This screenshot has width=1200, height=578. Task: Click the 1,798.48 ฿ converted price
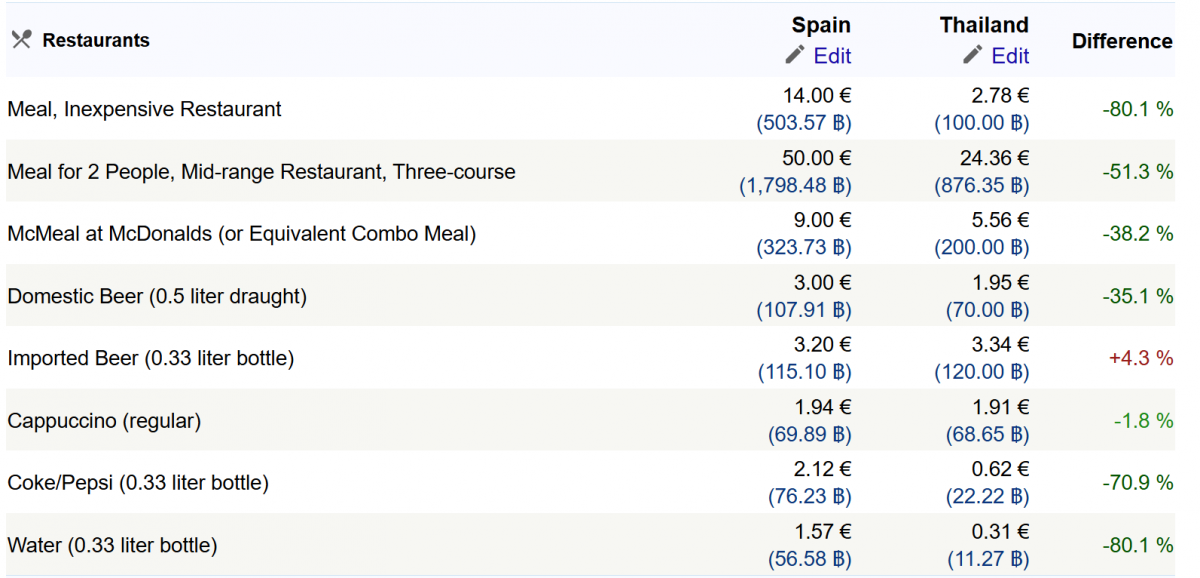pyautogui.click(x=795, y=186)
